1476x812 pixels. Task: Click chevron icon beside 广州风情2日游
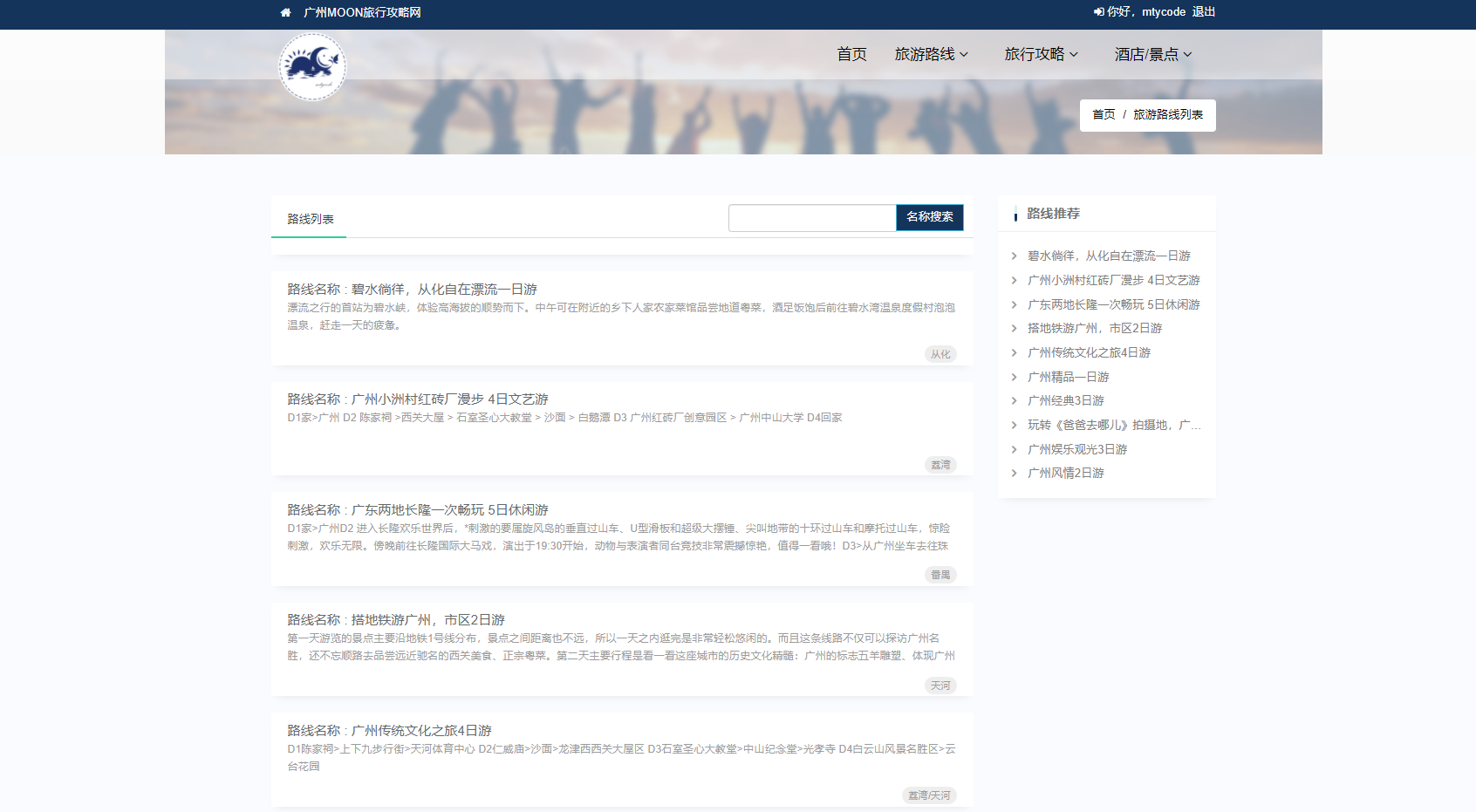(1014, 474)
